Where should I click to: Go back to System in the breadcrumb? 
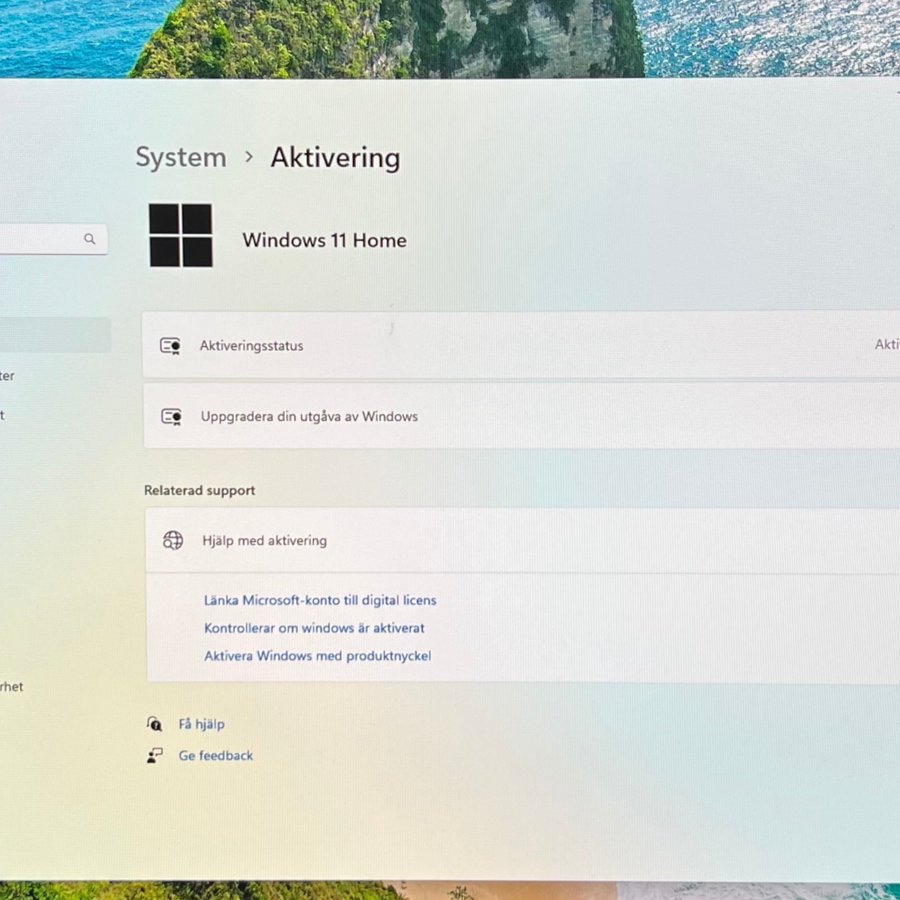[181, 157]
